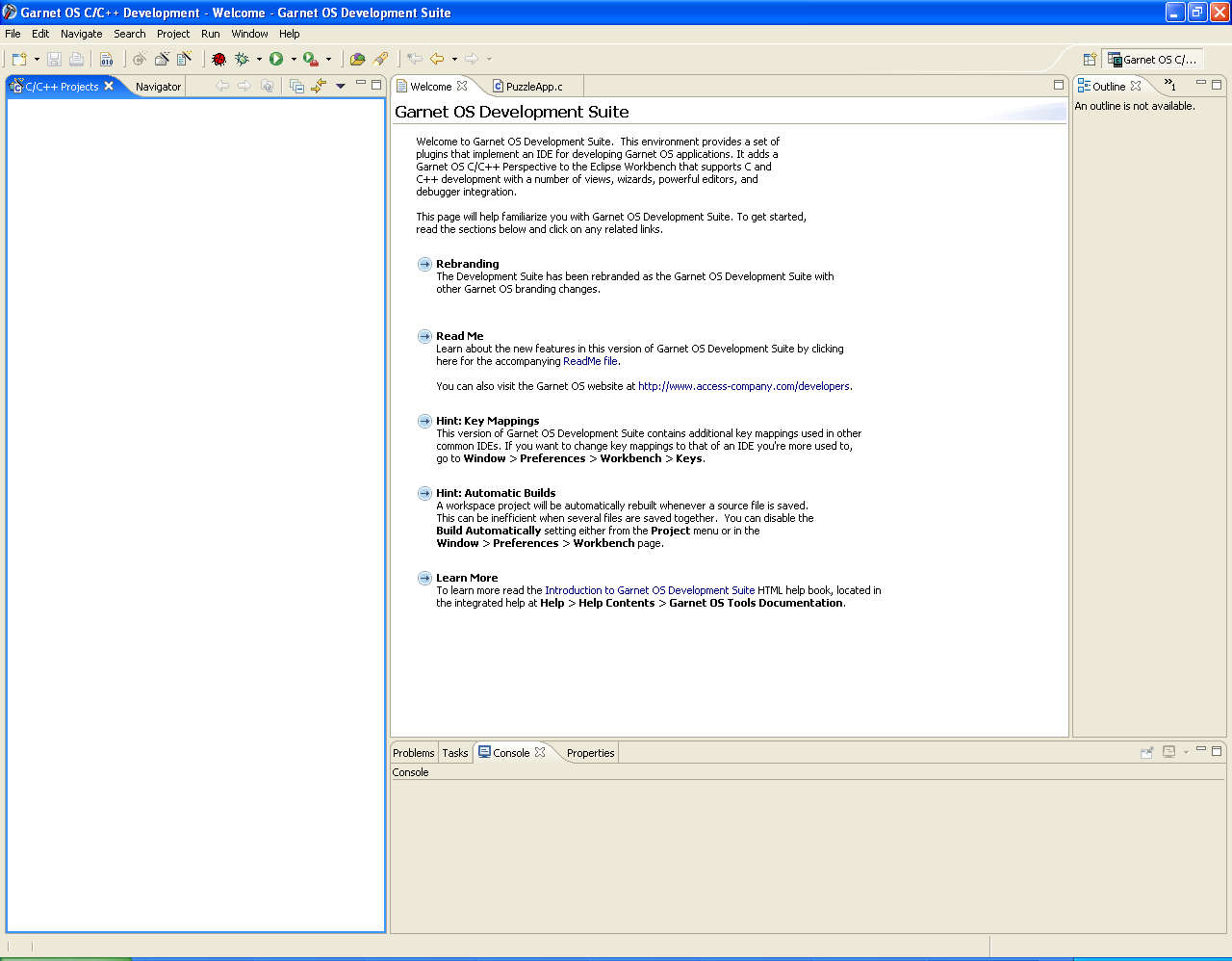Open the C/C++ Projects view menu arrow
This screenshot has width=1232, height=961.
(341, 86)
